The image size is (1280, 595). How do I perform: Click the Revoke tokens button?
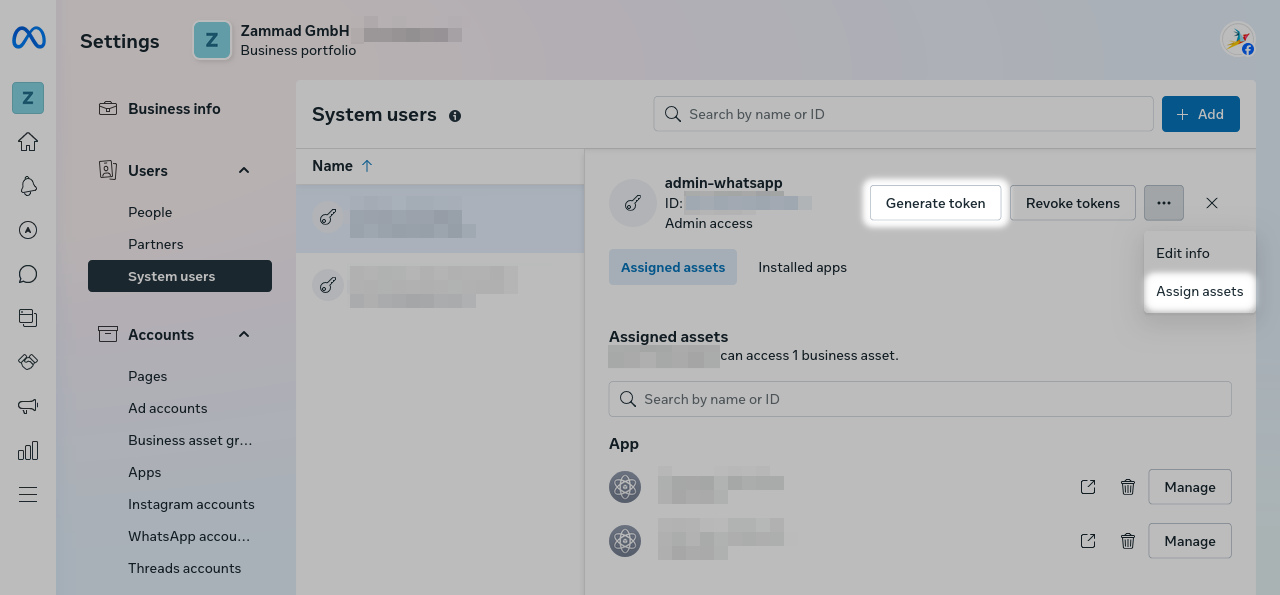pyautogui.click(x=1072, y=203)
